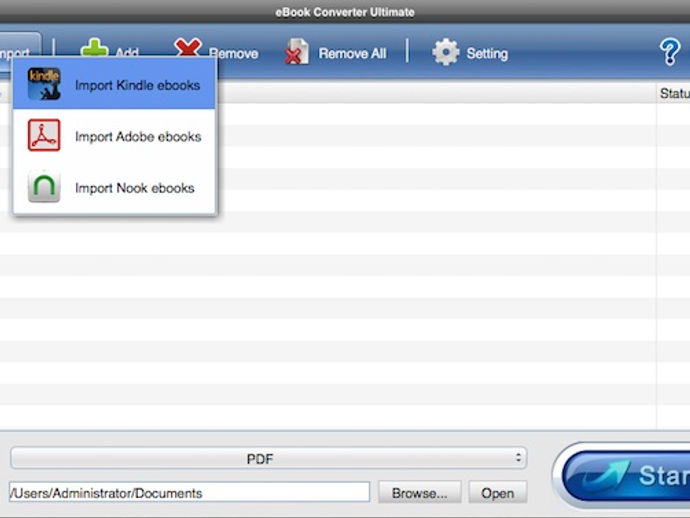
Task: Click the Remove All document icon
Action: [297, 52]
